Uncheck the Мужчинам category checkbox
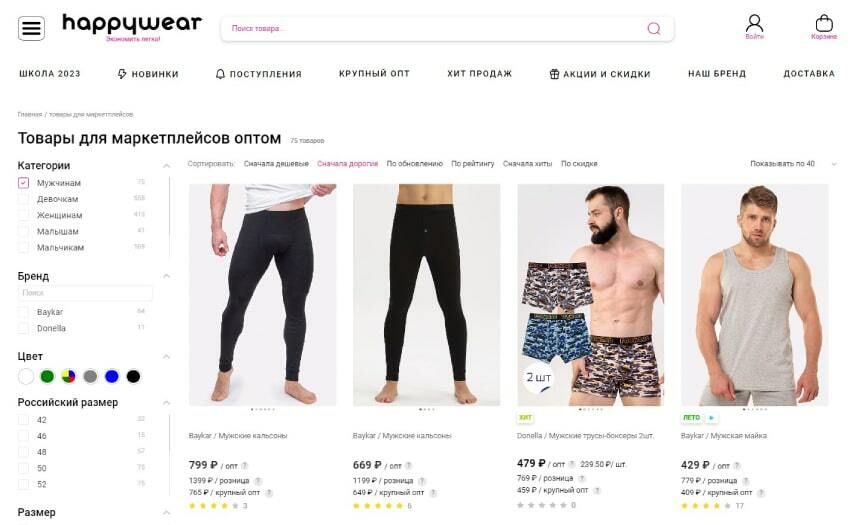The image size is (850, 525). (x=23, y=183)
